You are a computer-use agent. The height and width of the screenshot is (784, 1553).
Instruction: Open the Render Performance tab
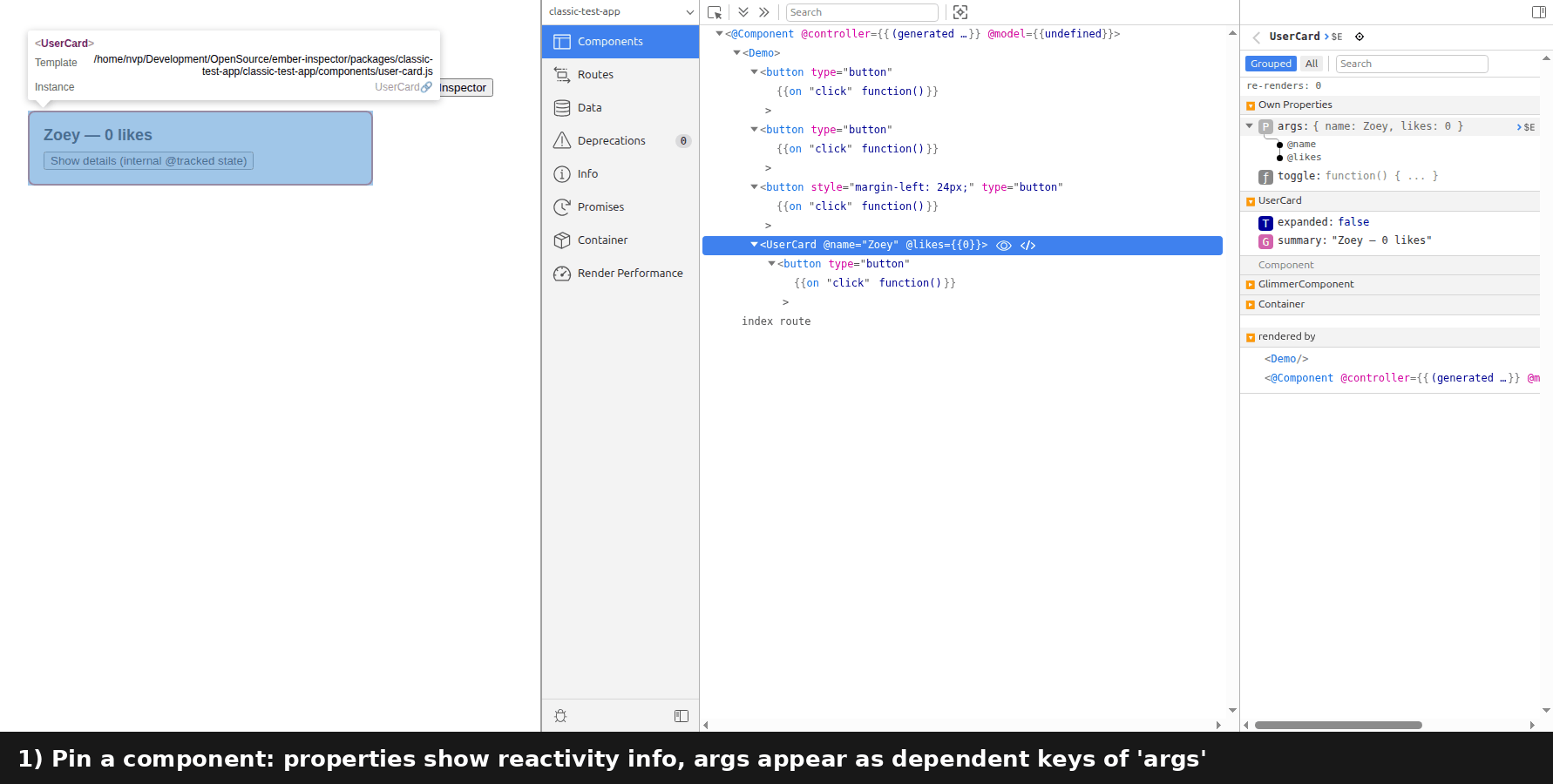point(621,274)
